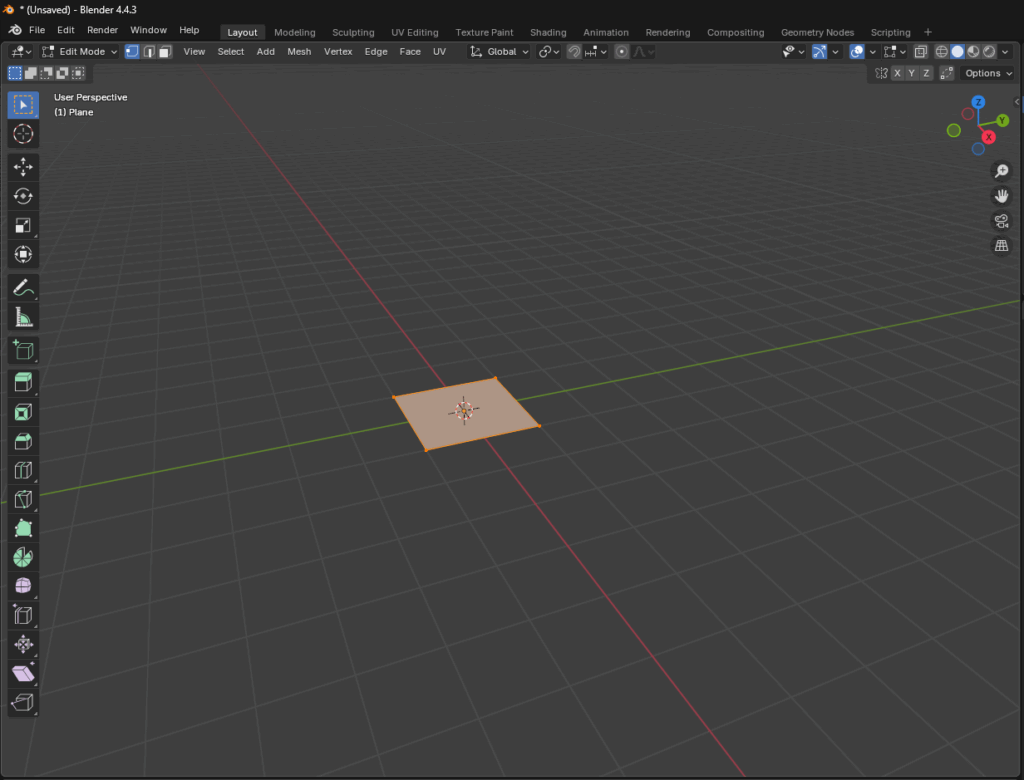Toggle Z axis mirror
Screen dimensions: 1024x780
coord(926,73)
